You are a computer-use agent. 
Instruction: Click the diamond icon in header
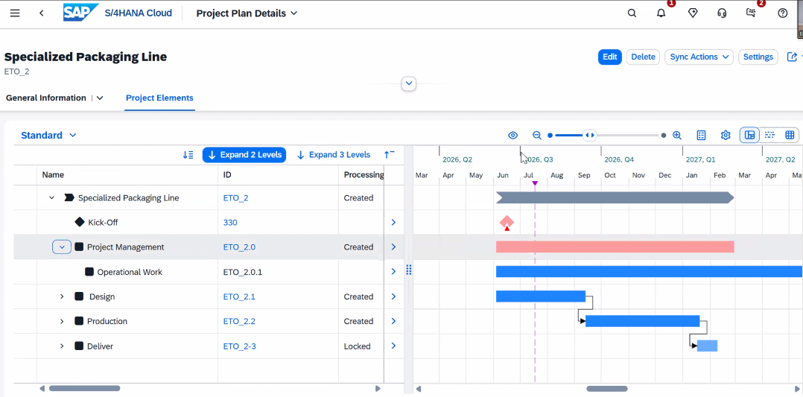(692, 13)
